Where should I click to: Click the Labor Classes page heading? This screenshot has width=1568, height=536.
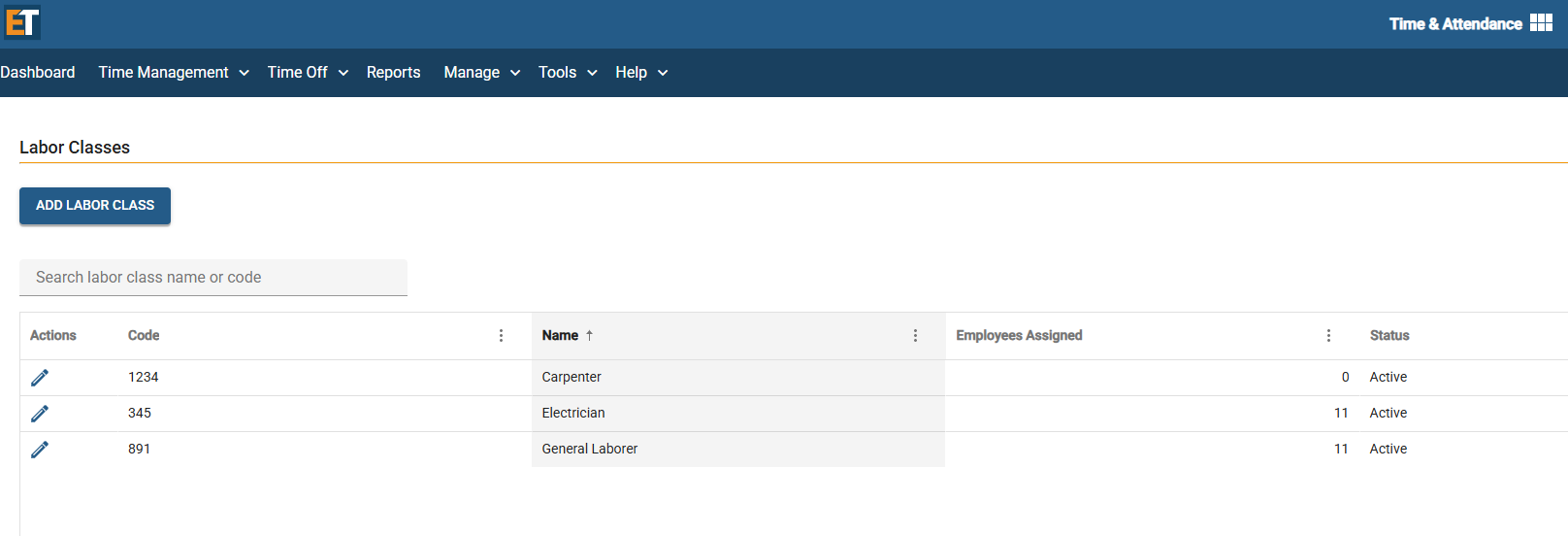click(x=75, y=148)
